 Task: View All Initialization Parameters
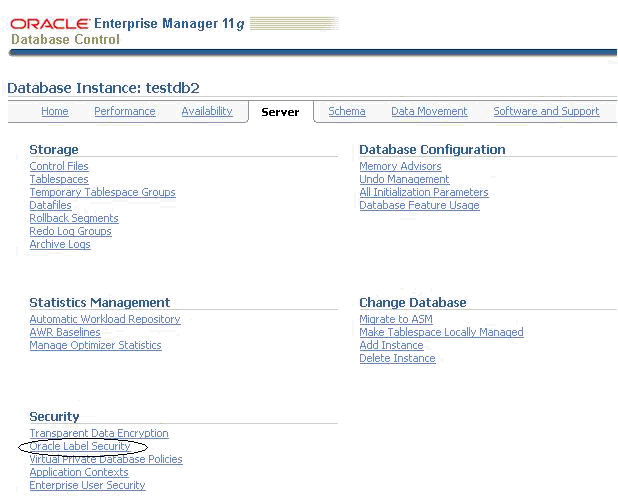(x=424, y=192)
